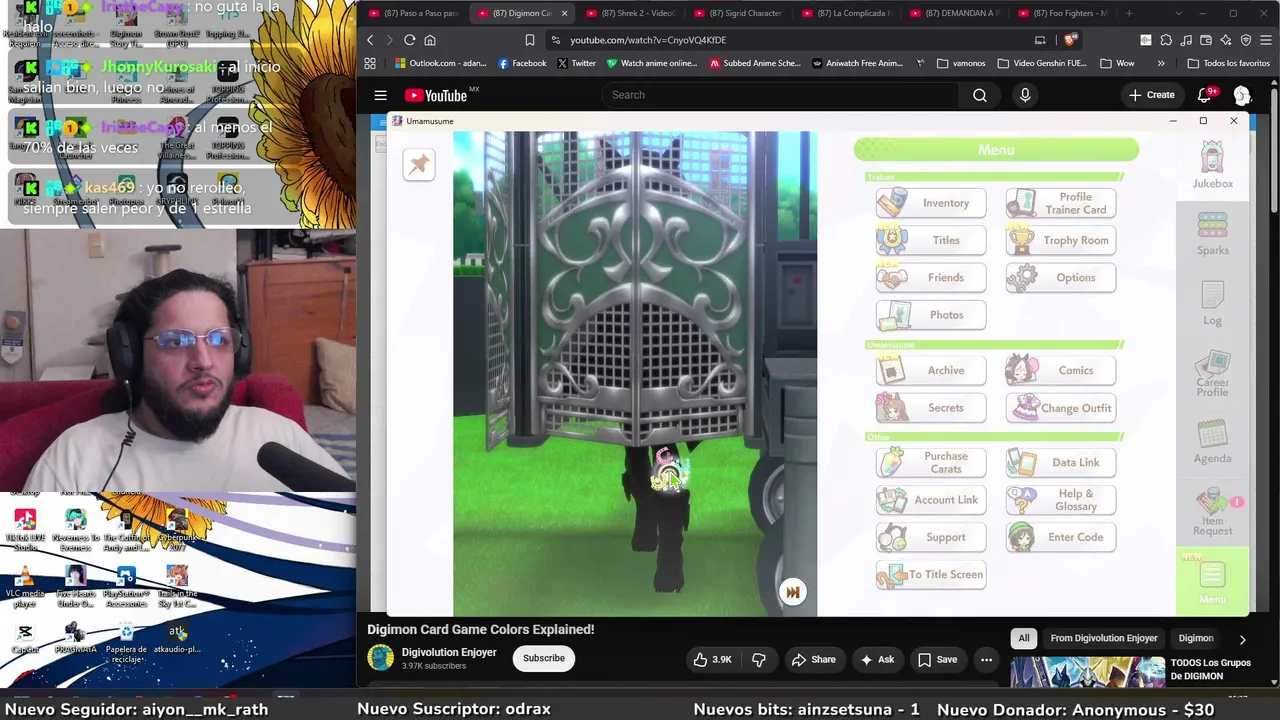This screenshot has height=720, width=1280.
Task: Return To Title Screen
Action: pos(931,574)
